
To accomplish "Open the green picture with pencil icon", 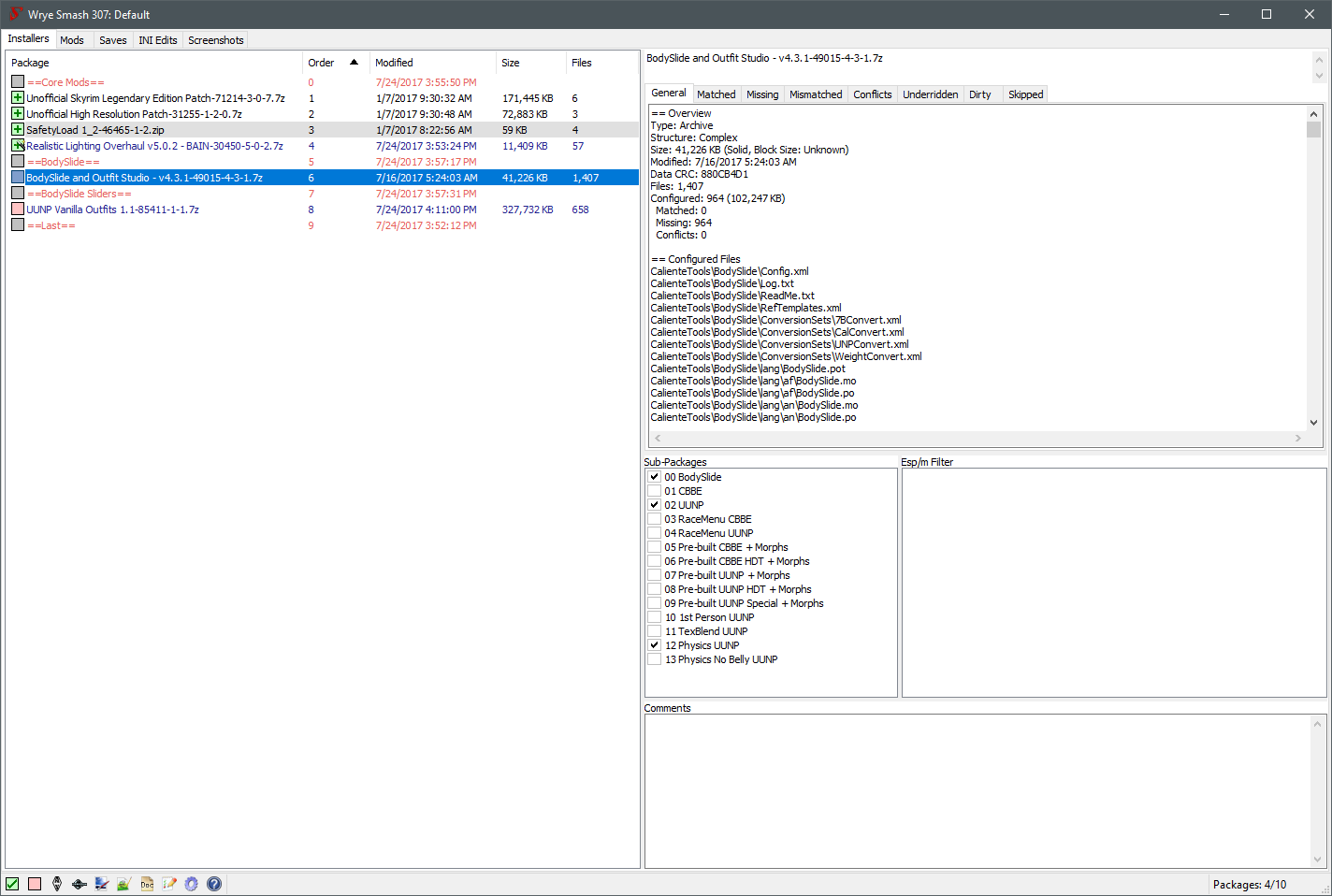I will pos(124,884).
